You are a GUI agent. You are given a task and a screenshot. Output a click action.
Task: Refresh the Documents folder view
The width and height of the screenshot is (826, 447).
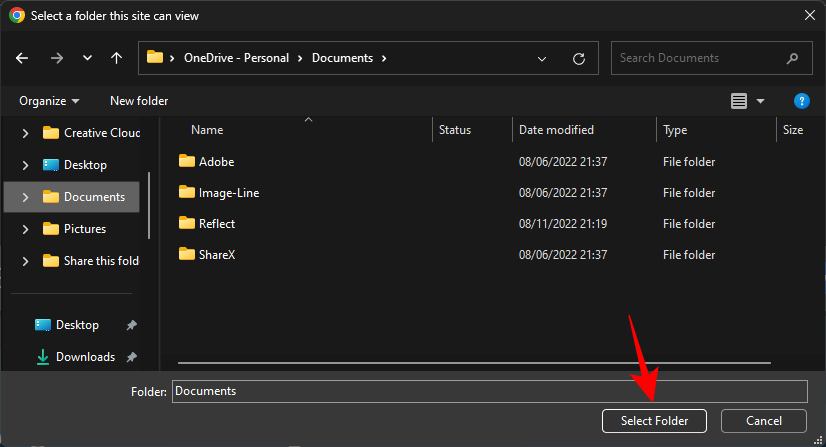[578, 58]
